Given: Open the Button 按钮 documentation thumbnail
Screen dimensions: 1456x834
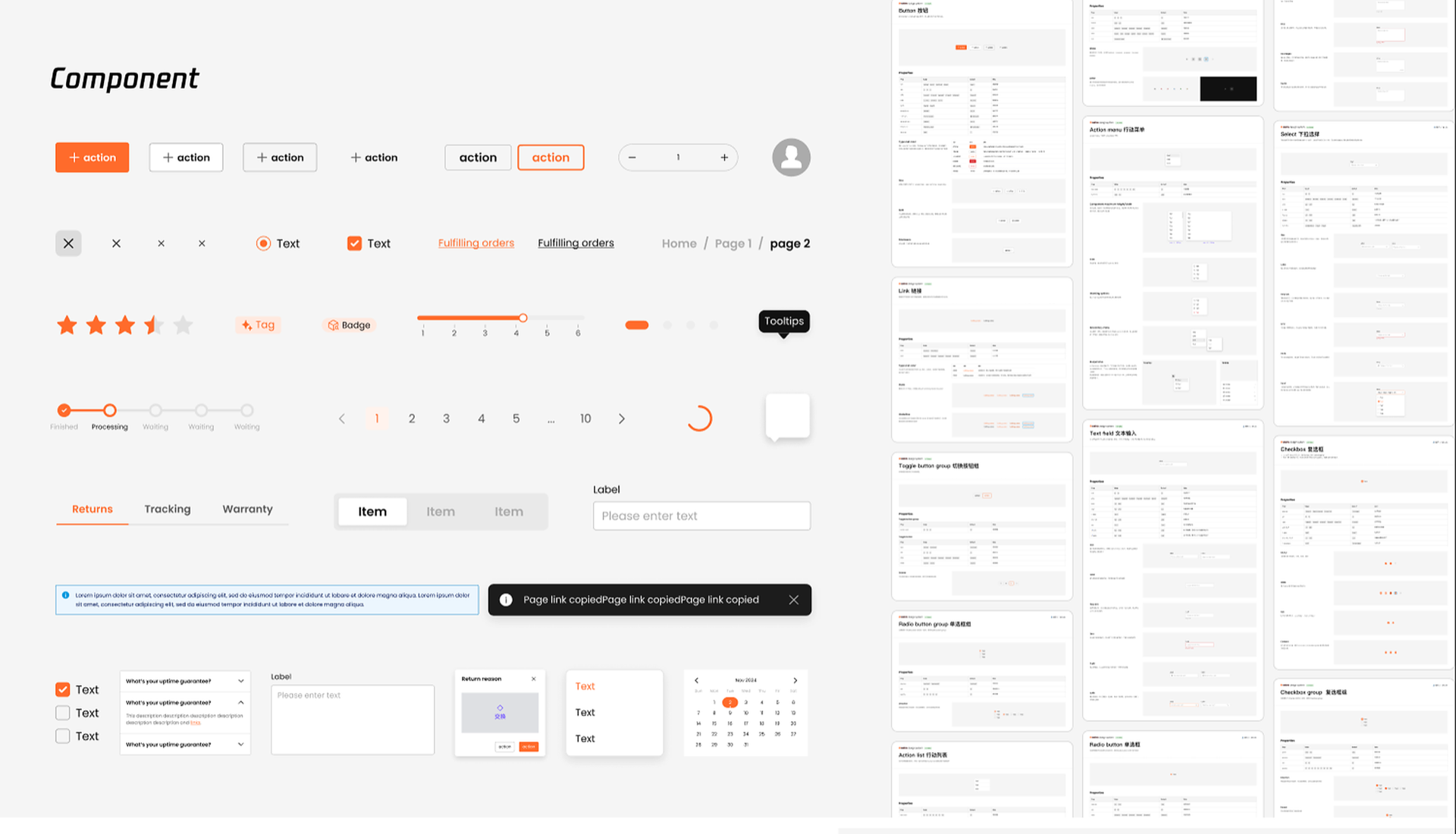Looking at the screenshot, I should click(x=982, y=133).
